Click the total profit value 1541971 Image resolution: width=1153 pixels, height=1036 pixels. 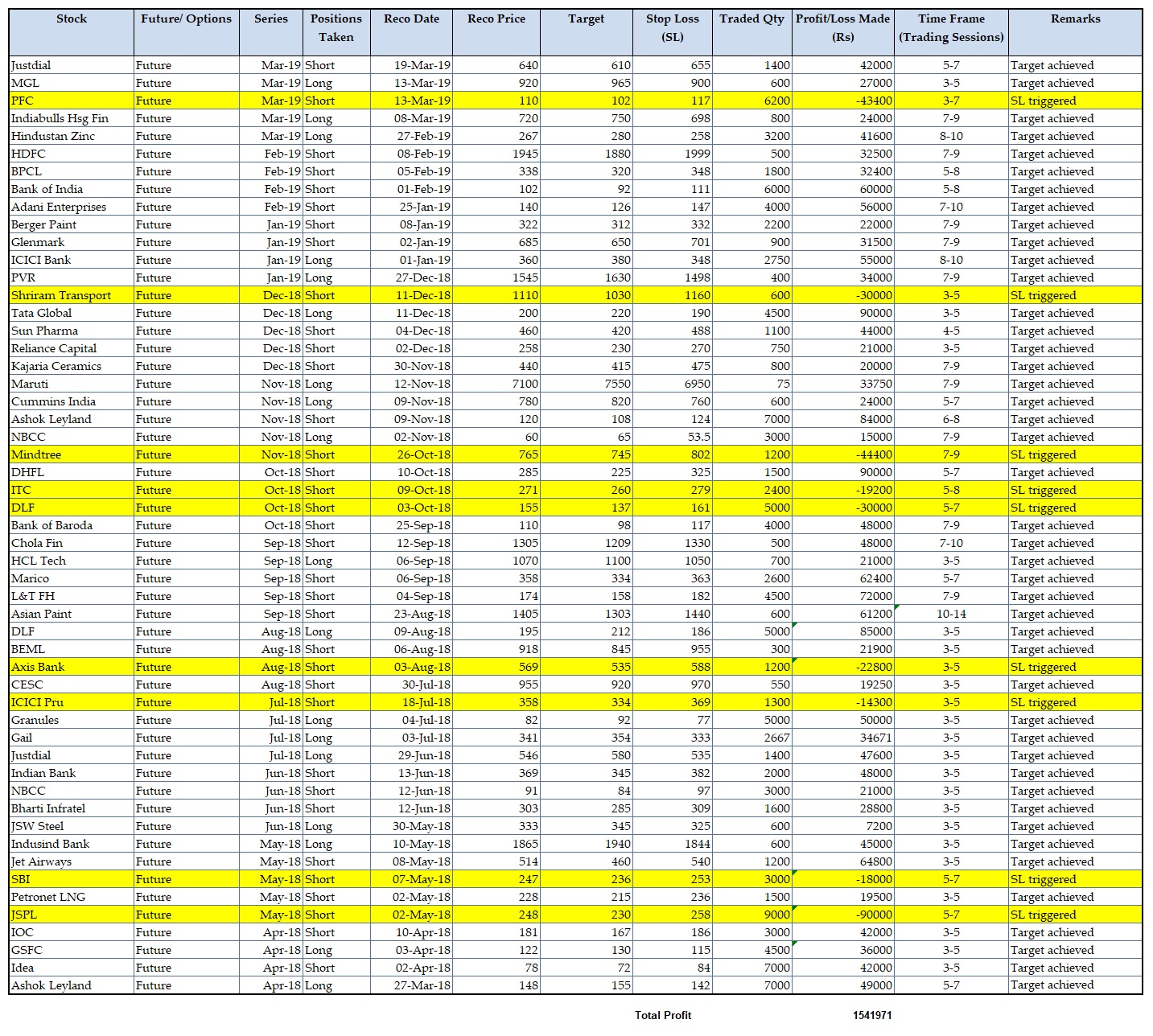point(872,1015)
